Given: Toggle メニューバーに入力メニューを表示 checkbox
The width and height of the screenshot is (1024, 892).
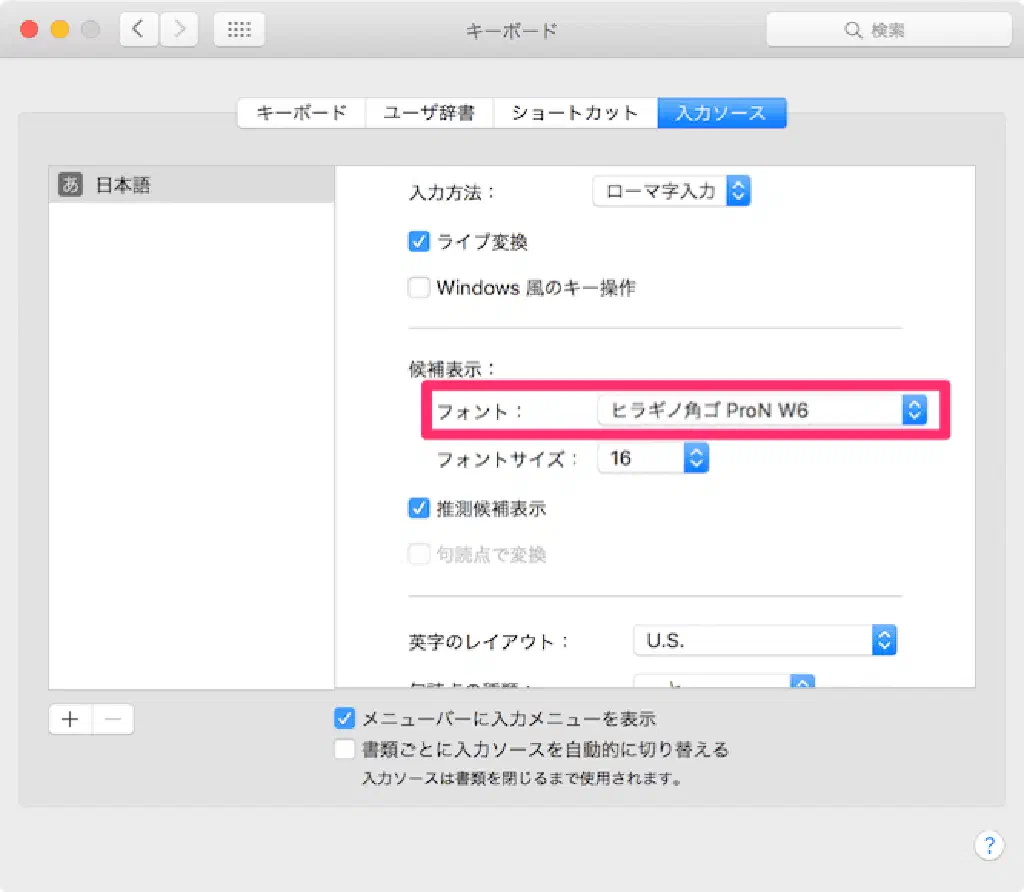Looking at the screenshot, I should pyautogui.click(x=345, y=718).
